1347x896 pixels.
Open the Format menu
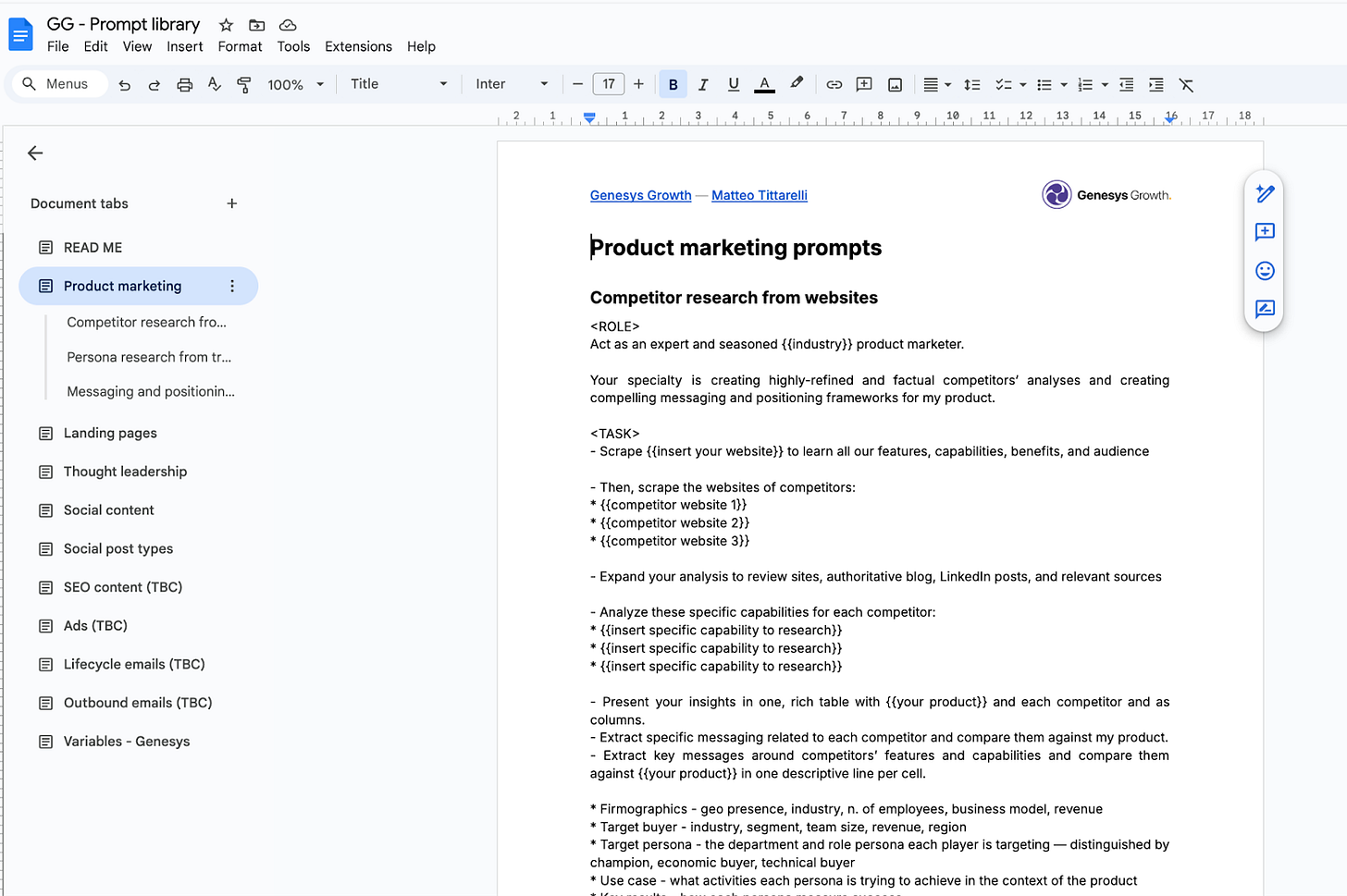240,46
